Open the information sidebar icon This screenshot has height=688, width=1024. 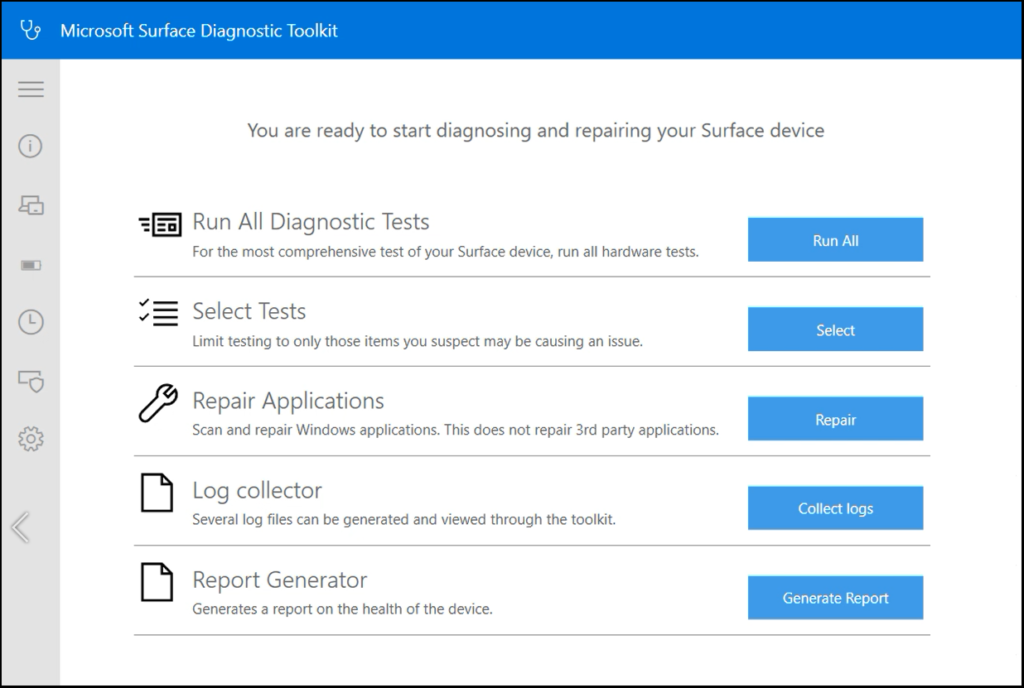coord(31,147)
